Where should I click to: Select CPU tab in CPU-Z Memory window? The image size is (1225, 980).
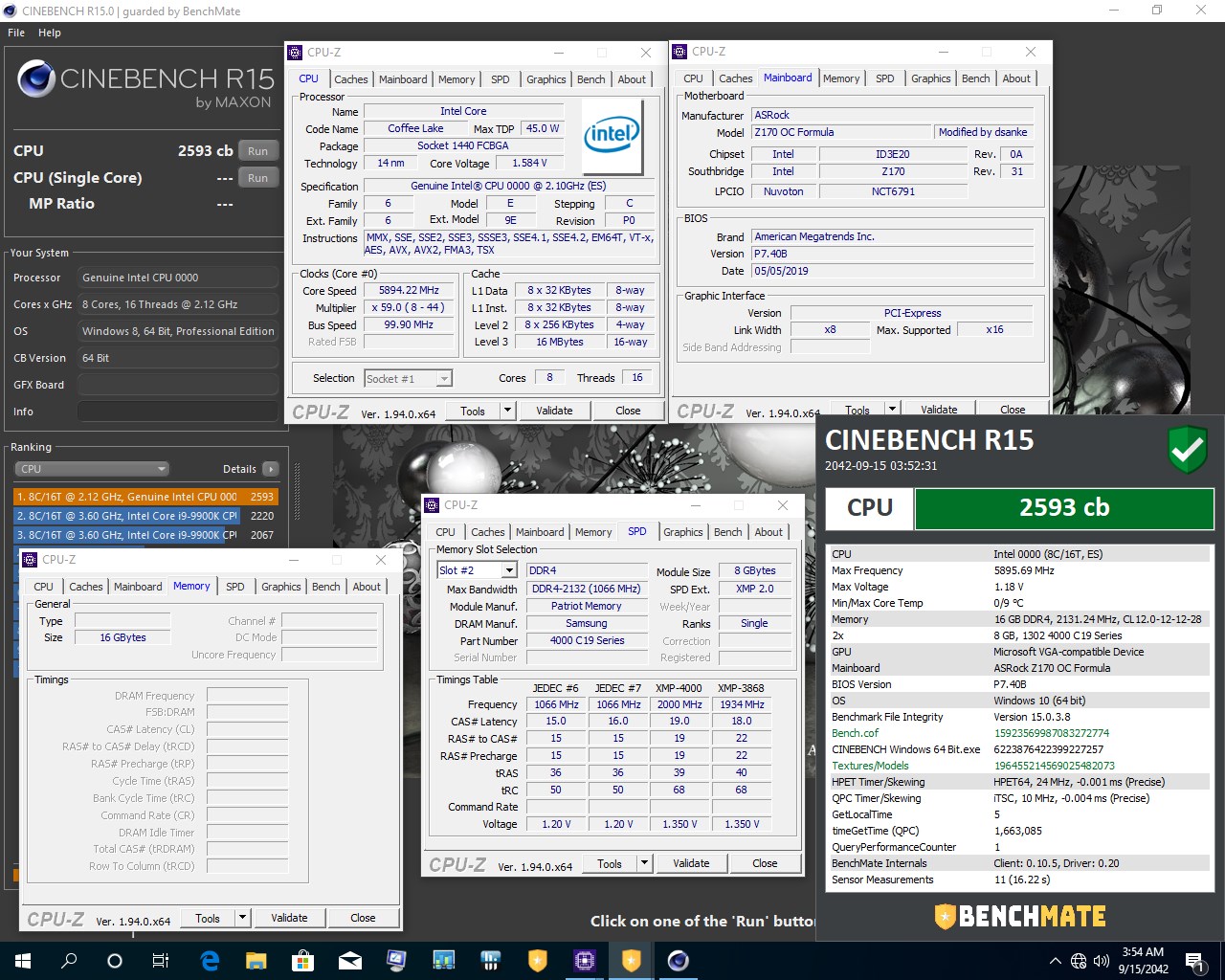(44, 587)
